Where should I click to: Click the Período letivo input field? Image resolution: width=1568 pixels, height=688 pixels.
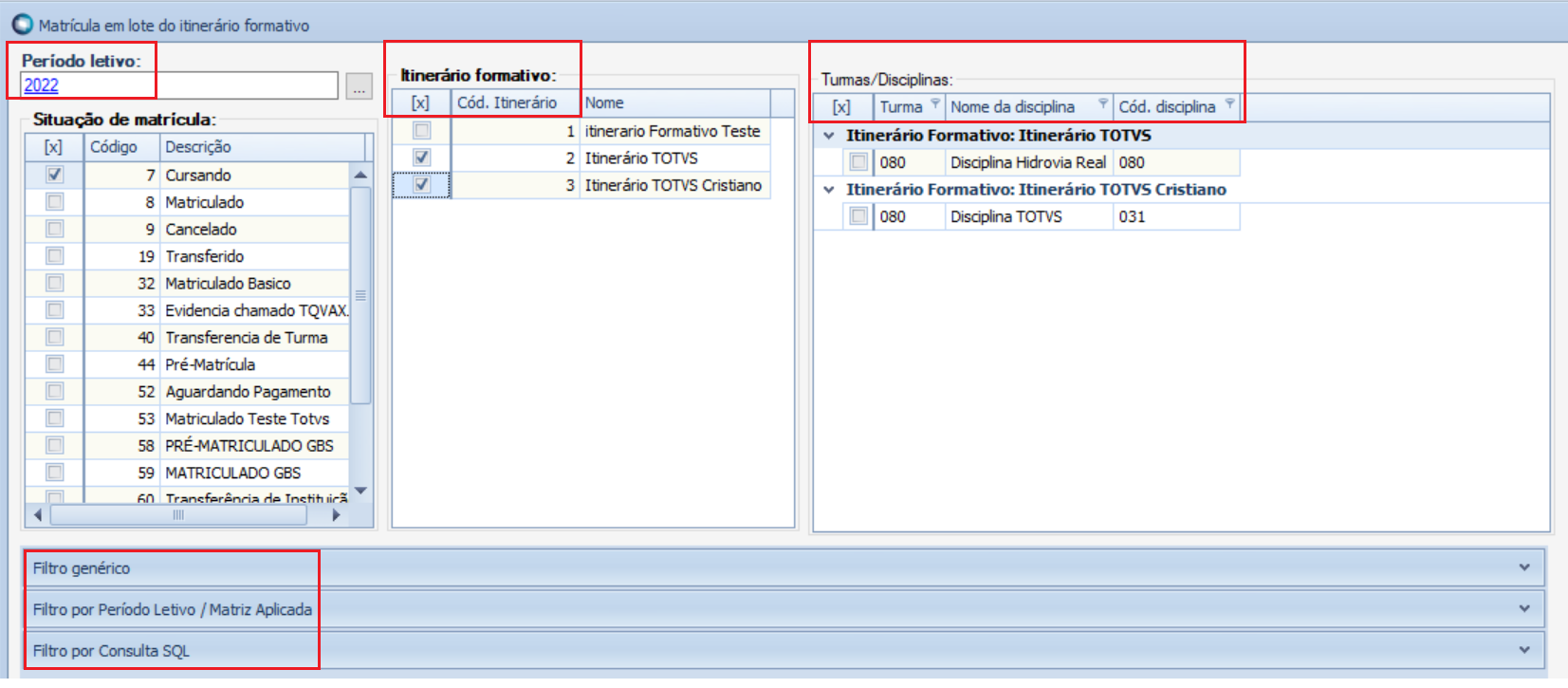coord(179,85)
